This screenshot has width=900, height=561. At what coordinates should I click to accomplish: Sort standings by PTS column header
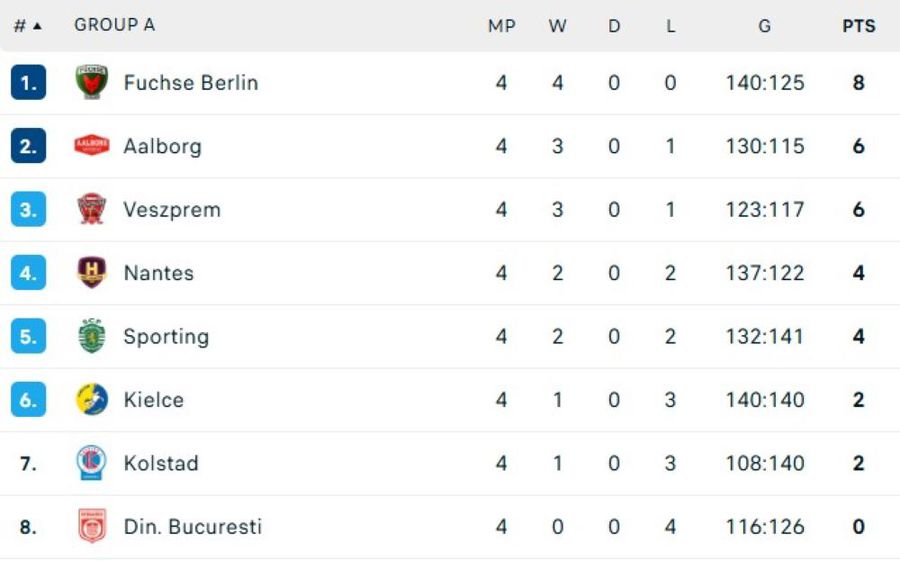point(858,26)
